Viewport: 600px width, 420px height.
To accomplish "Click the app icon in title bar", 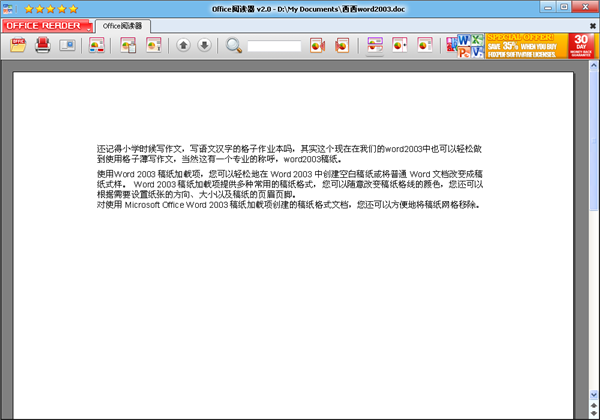I will [x=7, y=9].
